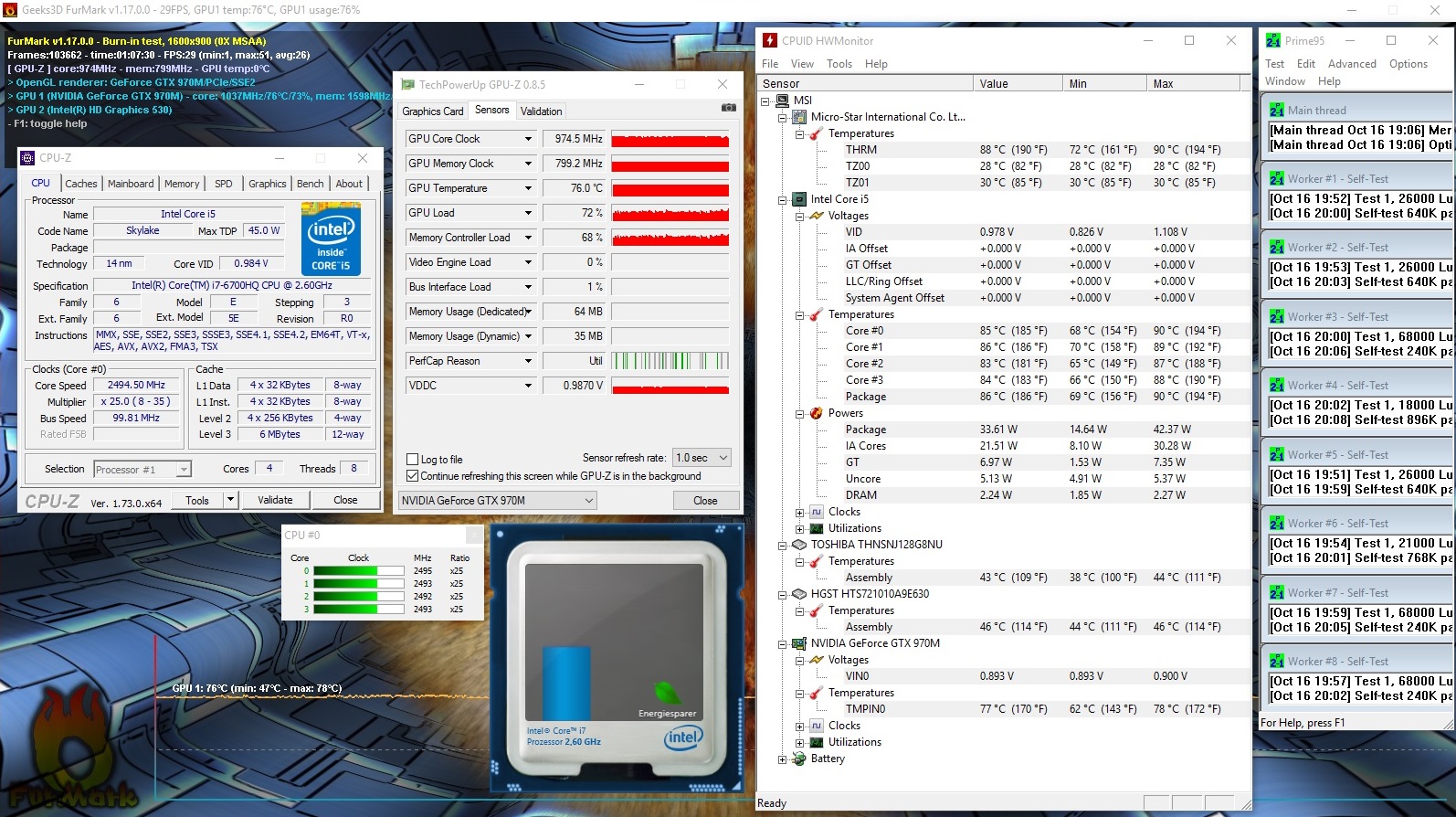Open the Selection Processor #1 dropdown
1456x817 pixels.
[x=142, y=470]
